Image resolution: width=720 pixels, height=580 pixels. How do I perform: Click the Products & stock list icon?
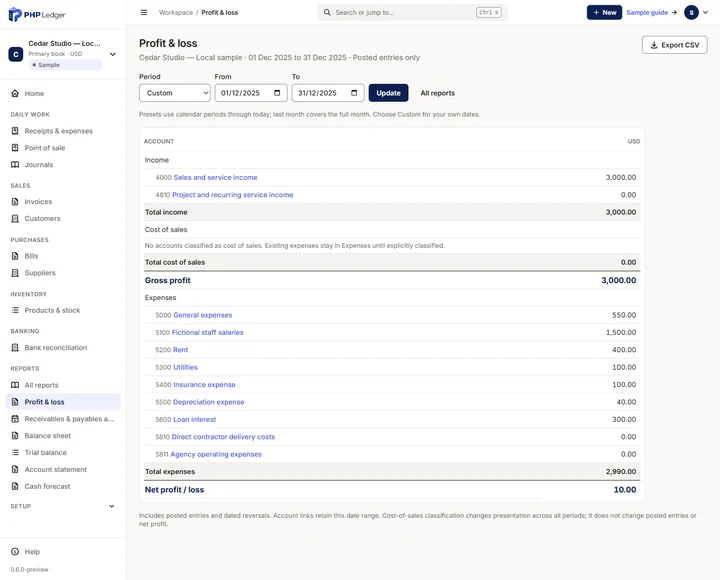click(x=15, y=310)
